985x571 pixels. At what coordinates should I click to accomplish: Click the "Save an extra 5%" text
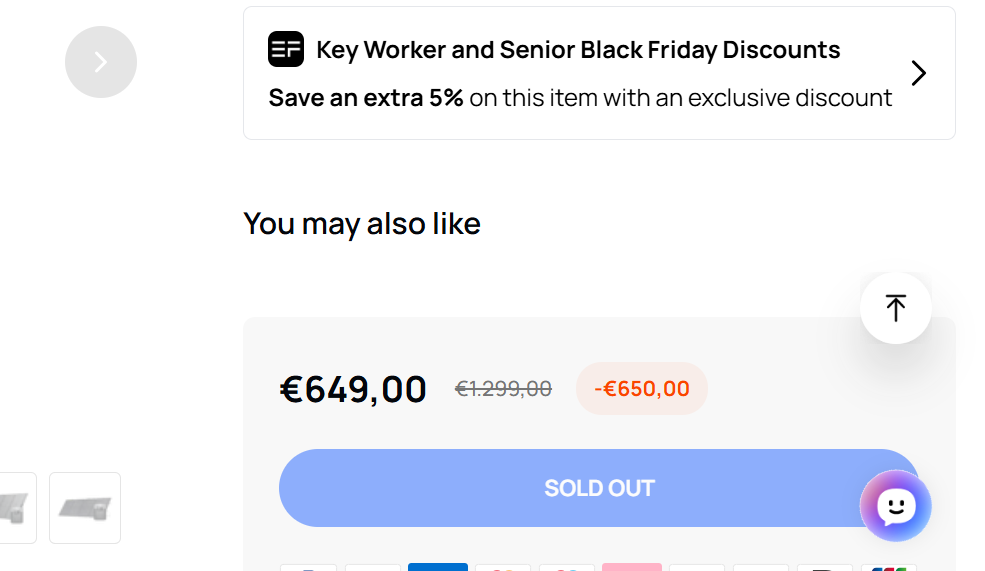(x=366, y=98)
